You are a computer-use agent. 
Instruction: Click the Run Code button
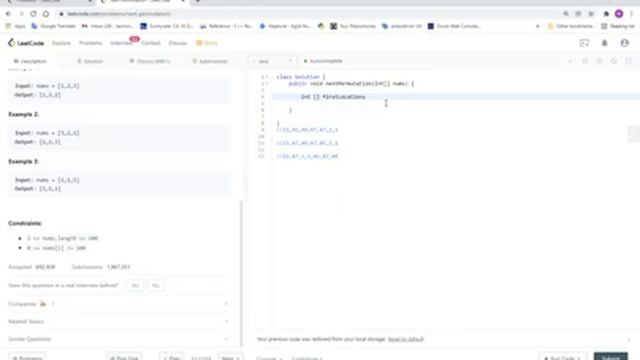tap(563, 358)
